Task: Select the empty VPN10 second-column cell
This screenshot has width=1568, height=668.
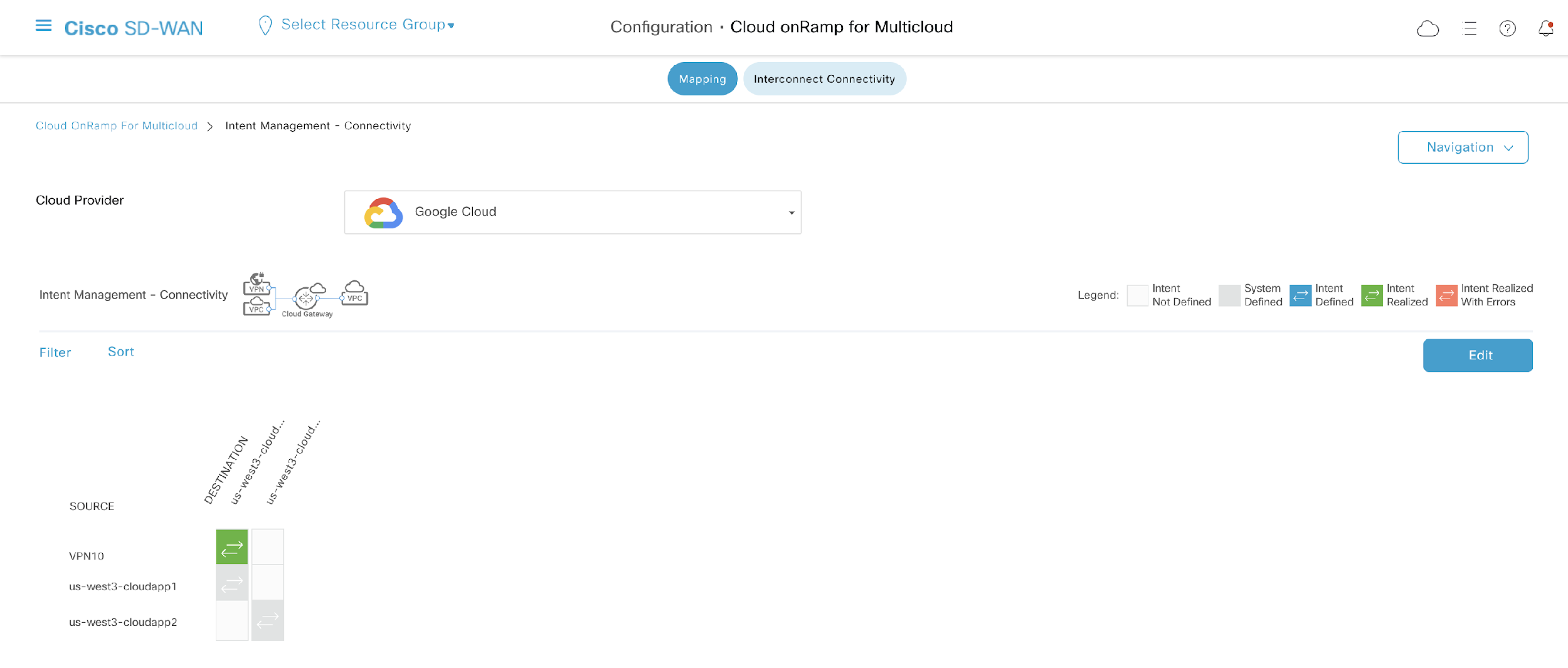Action: [268, 547]
